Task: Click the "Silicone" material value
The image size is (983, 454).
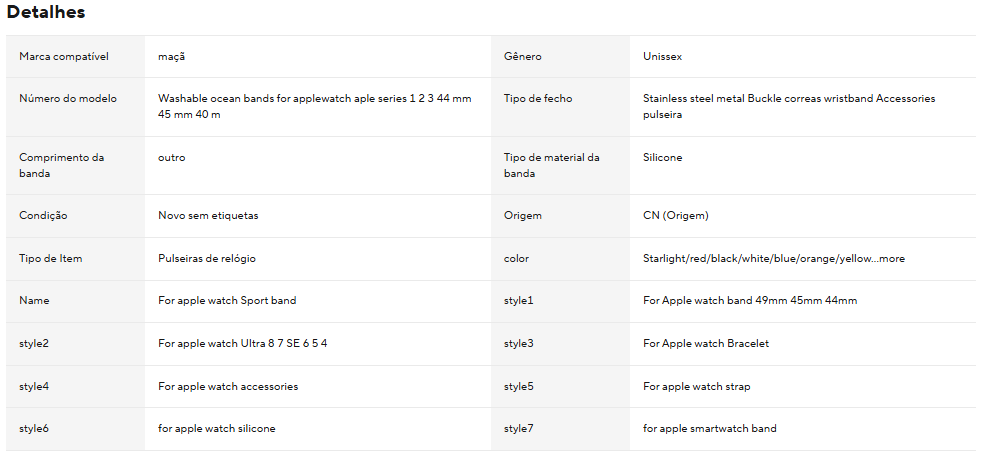Action: 663,158
